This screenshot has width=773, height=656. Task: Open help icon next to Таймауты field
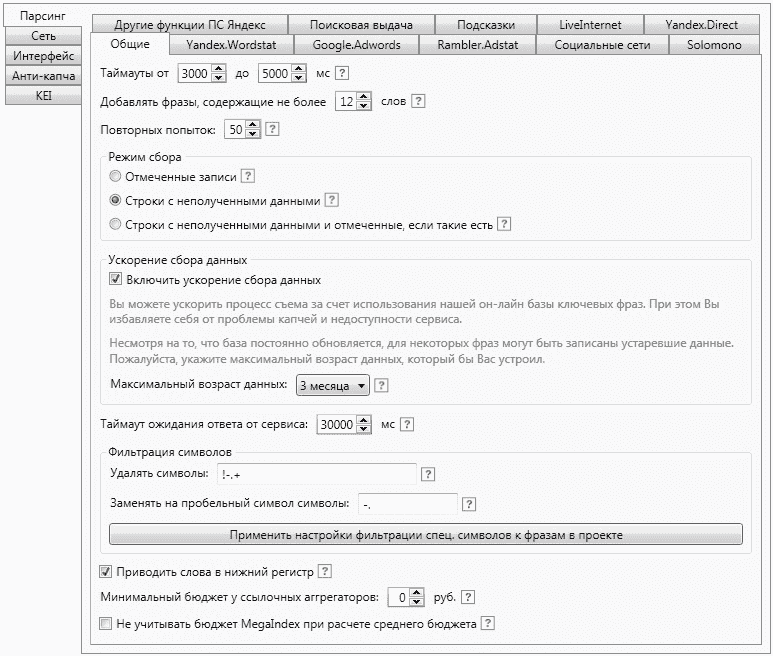pos(342,73)
